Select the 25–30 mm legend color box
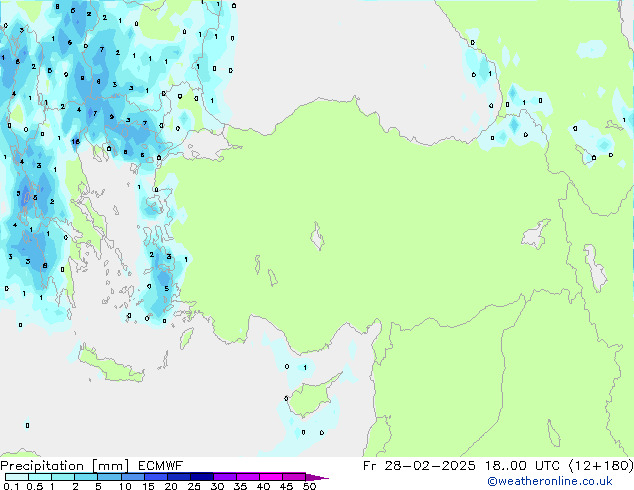This screenshot has height=490, width=634. point(202,477)
